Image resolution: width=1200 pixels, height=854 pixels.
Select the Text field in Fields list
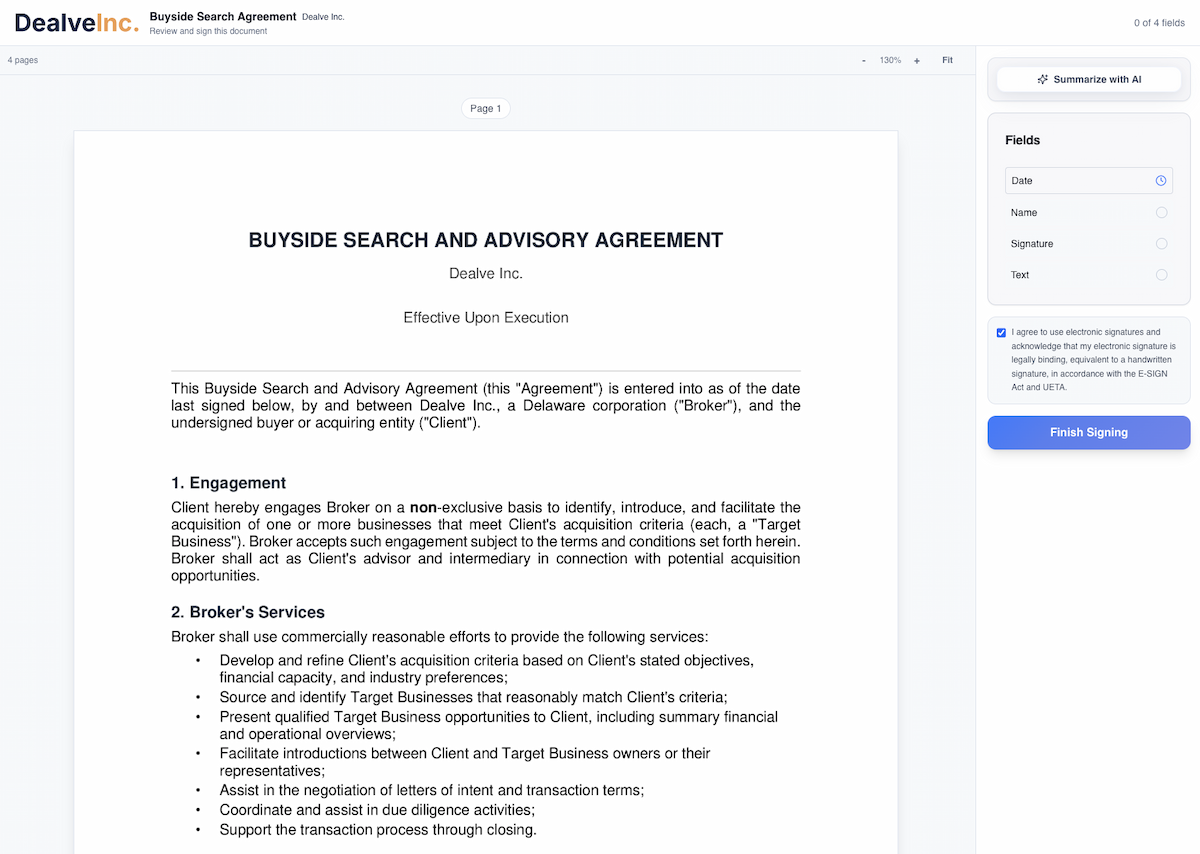coord(1089,274)
